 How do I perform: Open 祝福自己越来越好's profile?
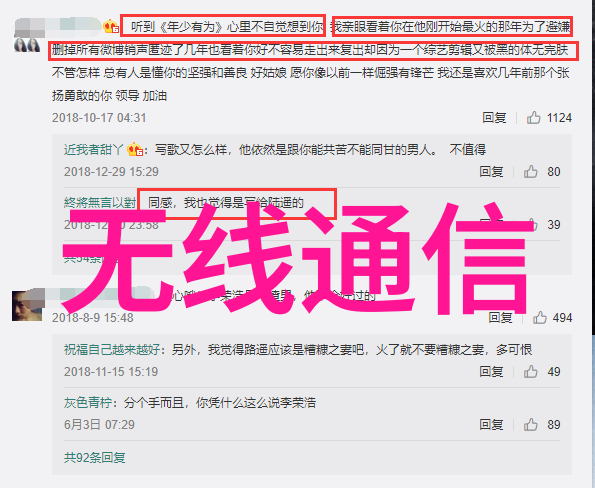pyautogui.click(x=112, y=349)
